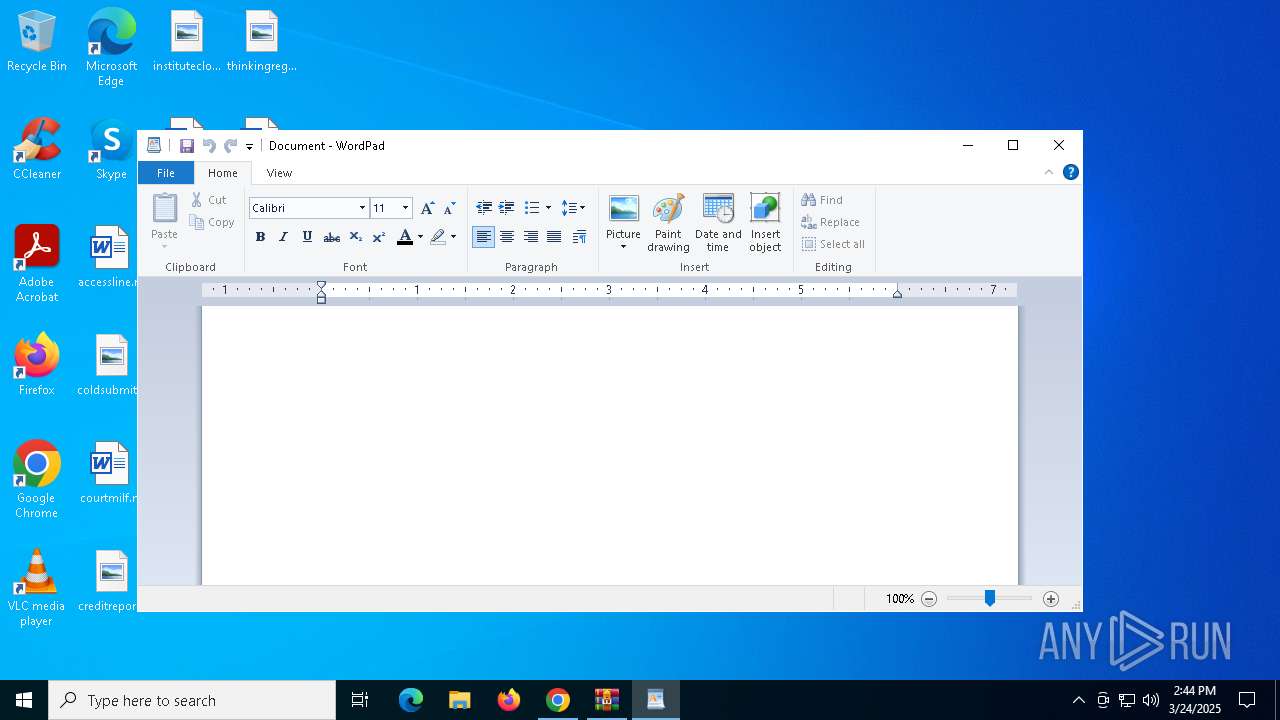Click the Cut button
This screenshot has width=1280, height=720.
click(x=209, y=200)
